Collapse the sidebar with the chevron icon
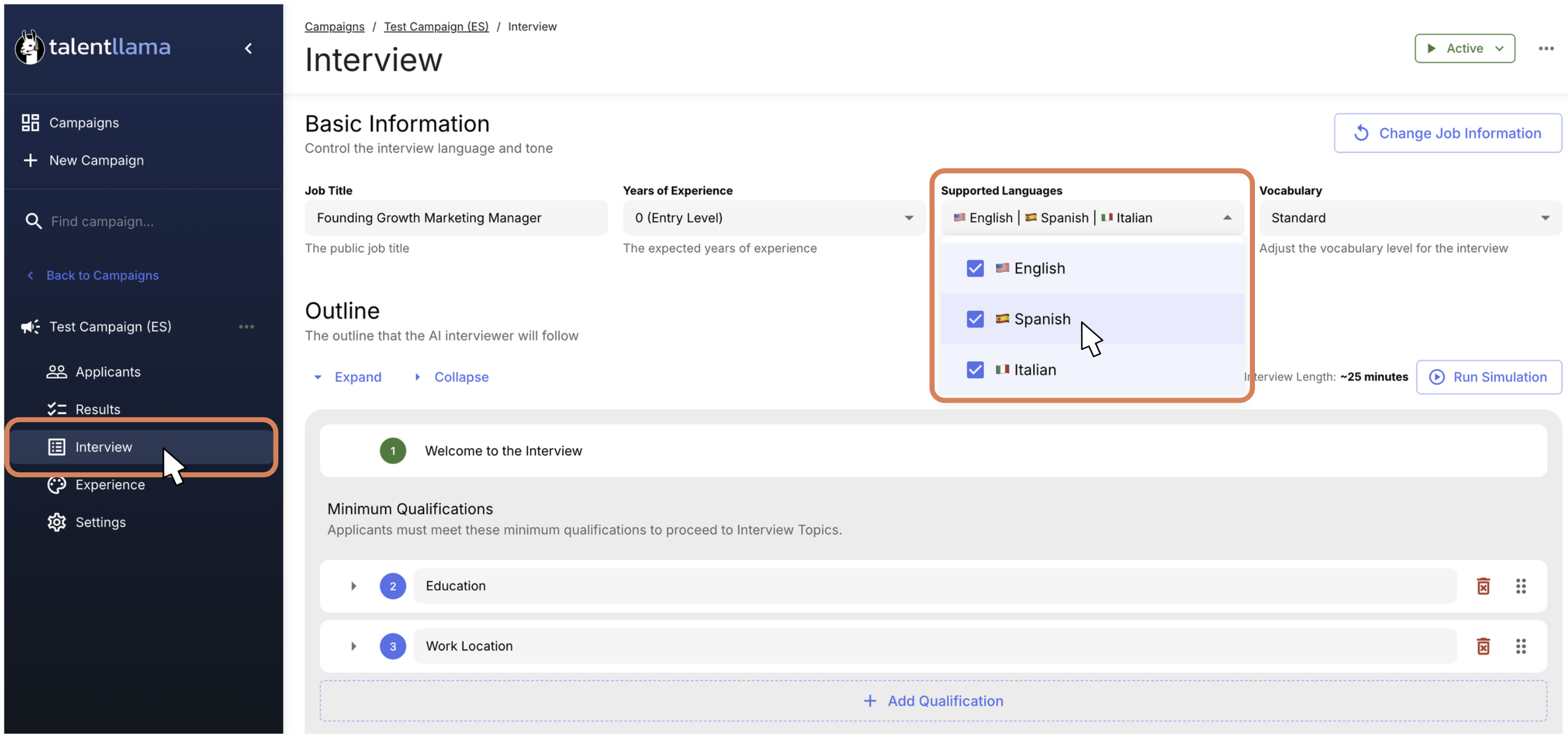The height and width of the screenshot is (739, 1568). pyautogui.click(x=248, y=48)
